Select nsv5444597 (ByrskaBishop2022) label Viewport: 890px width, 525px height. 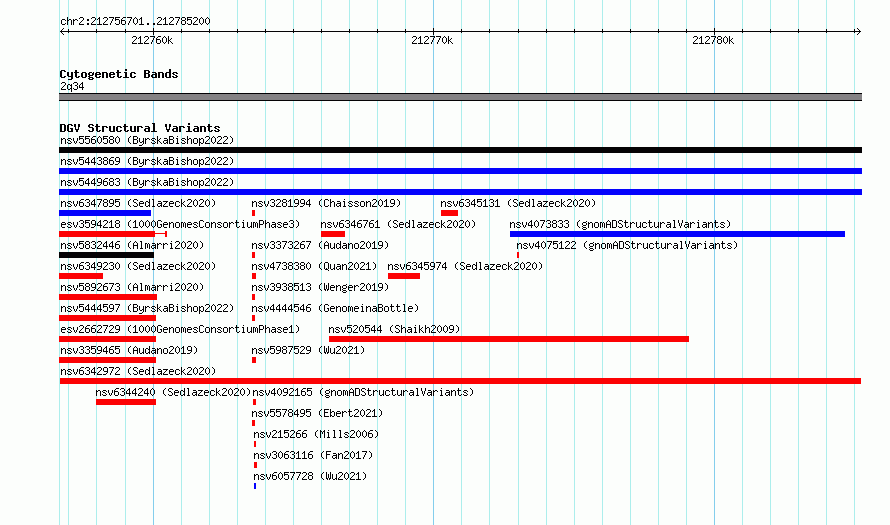click(147, 308)
